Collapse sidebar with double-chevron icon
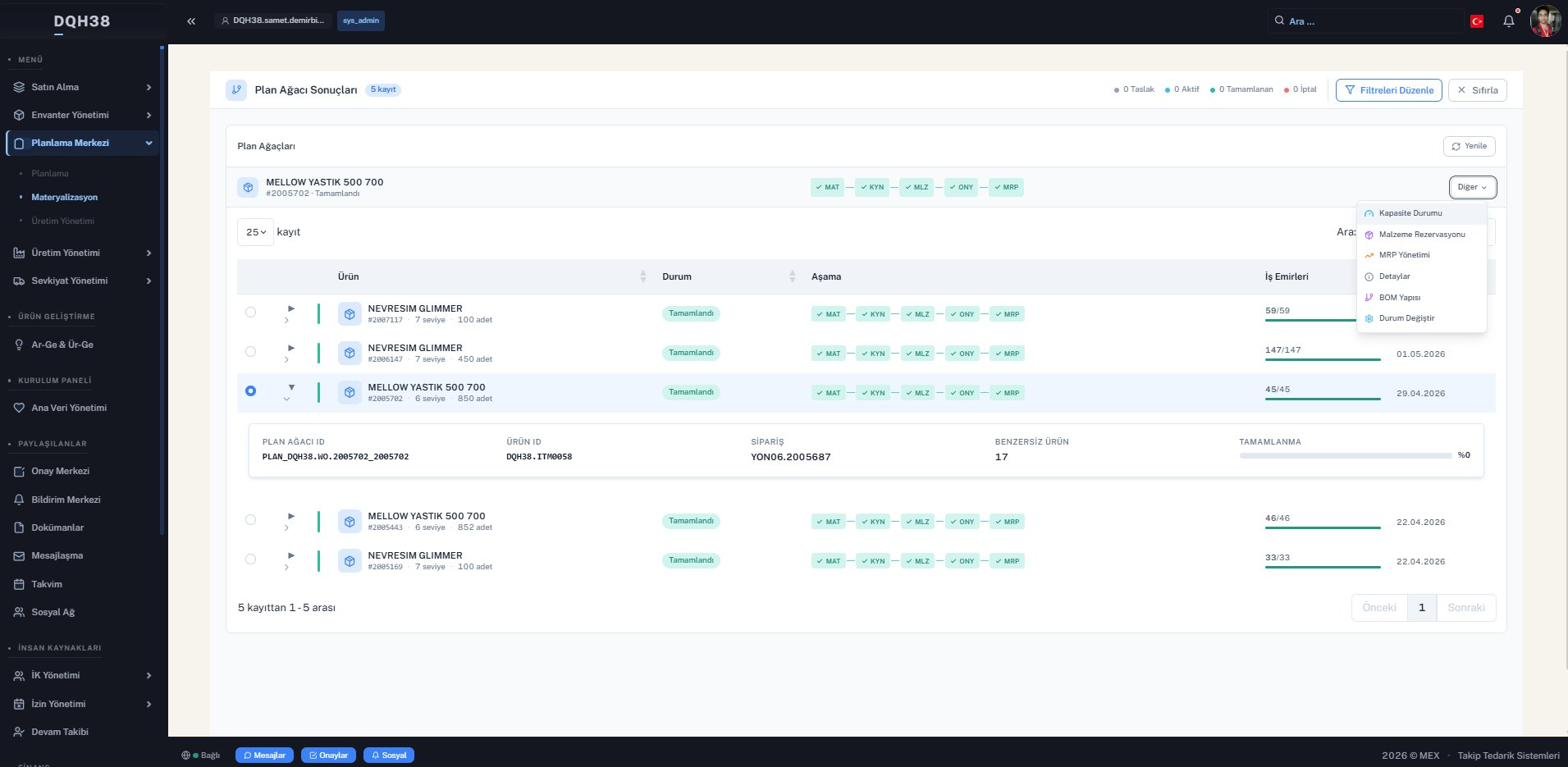This screenshot has width=1568, height=784. click(191, 21)
